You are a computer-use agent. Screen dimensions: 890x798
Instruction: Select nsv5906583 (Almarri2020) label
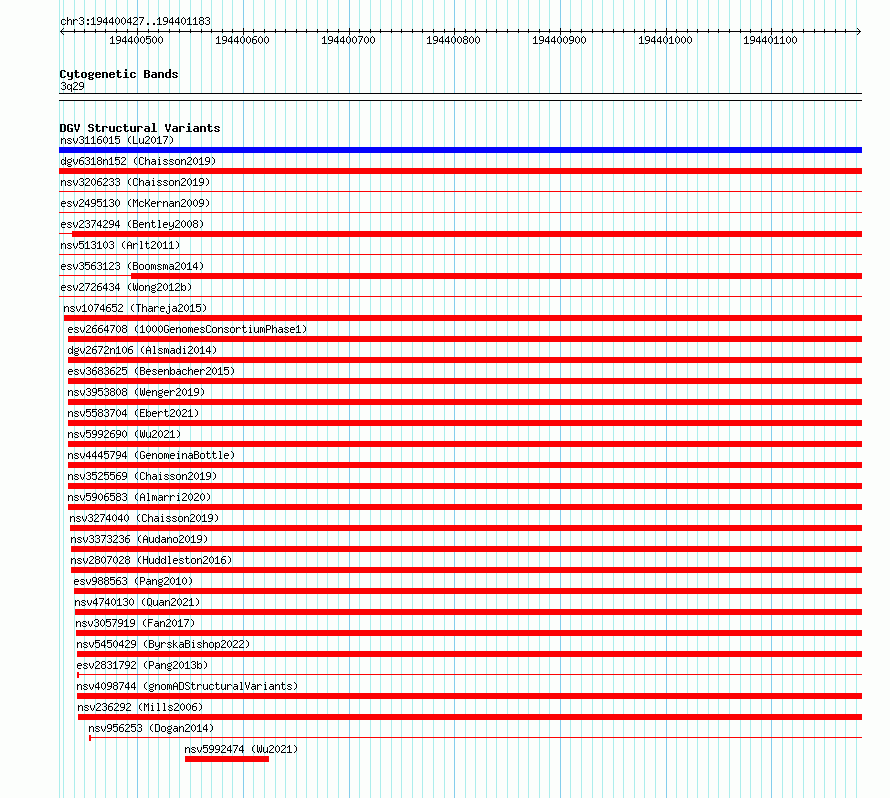pos(139,497)
